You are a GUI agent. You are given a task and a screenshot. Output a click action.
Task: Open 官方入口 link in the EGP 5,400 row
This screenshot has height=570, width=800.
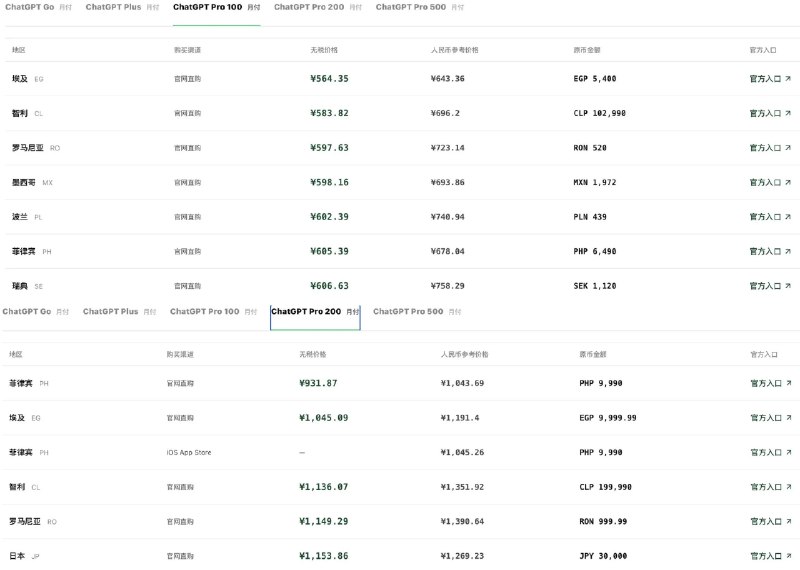[770, 79]
